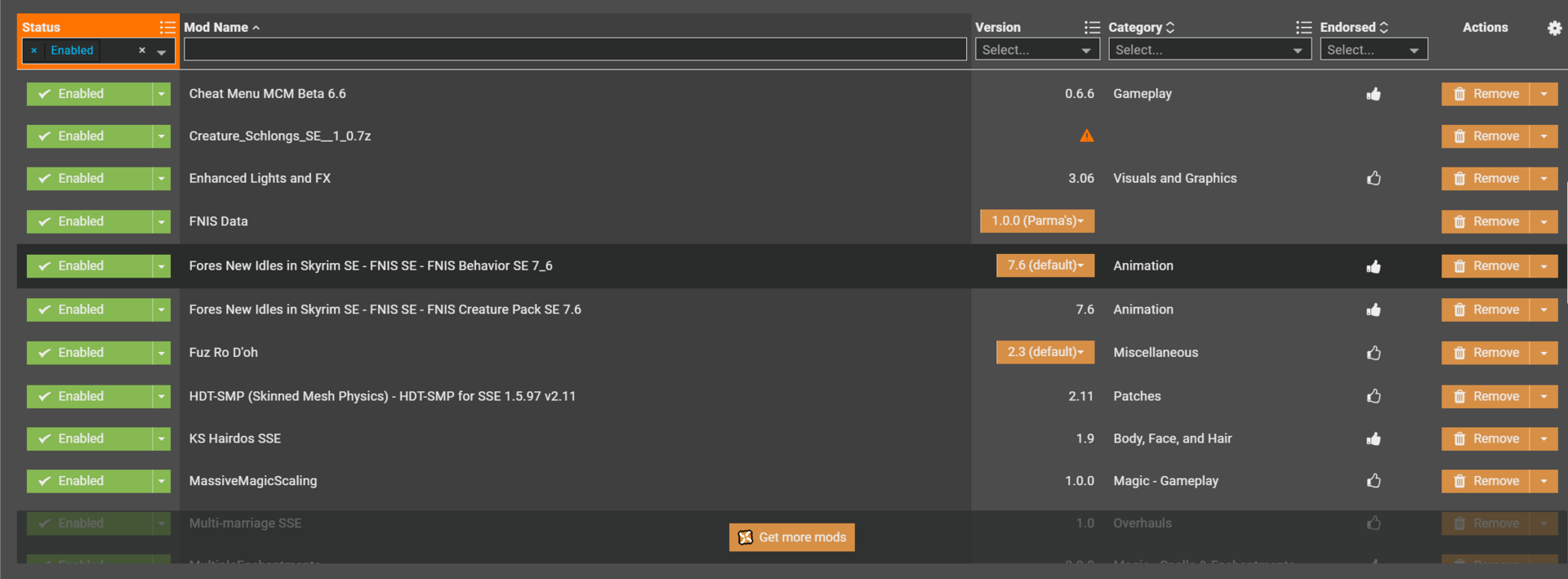Expand Remove options arrow for KS Hairdos SSE

(x=1543, y=439)
